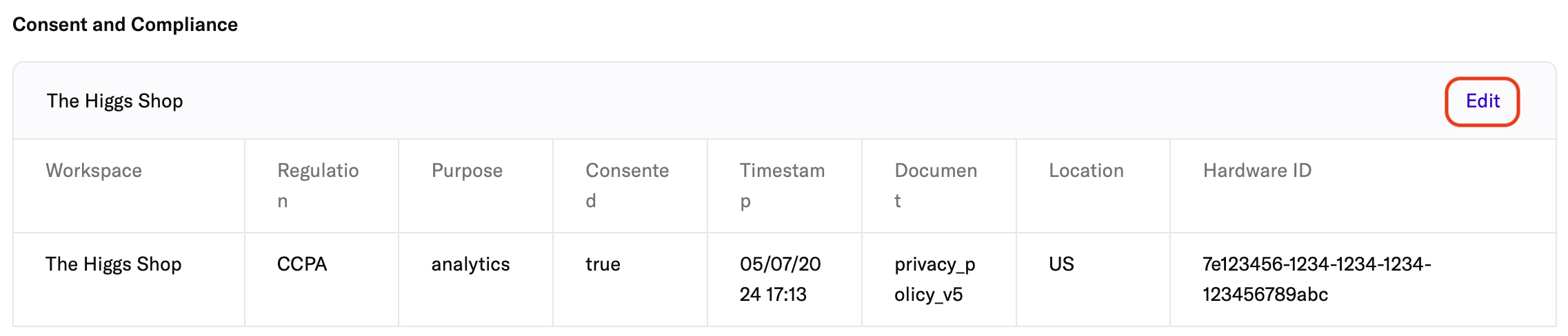This screenshot has width=1568, height=336.
Task: Select the Location column header
Action: (1086, 171)
